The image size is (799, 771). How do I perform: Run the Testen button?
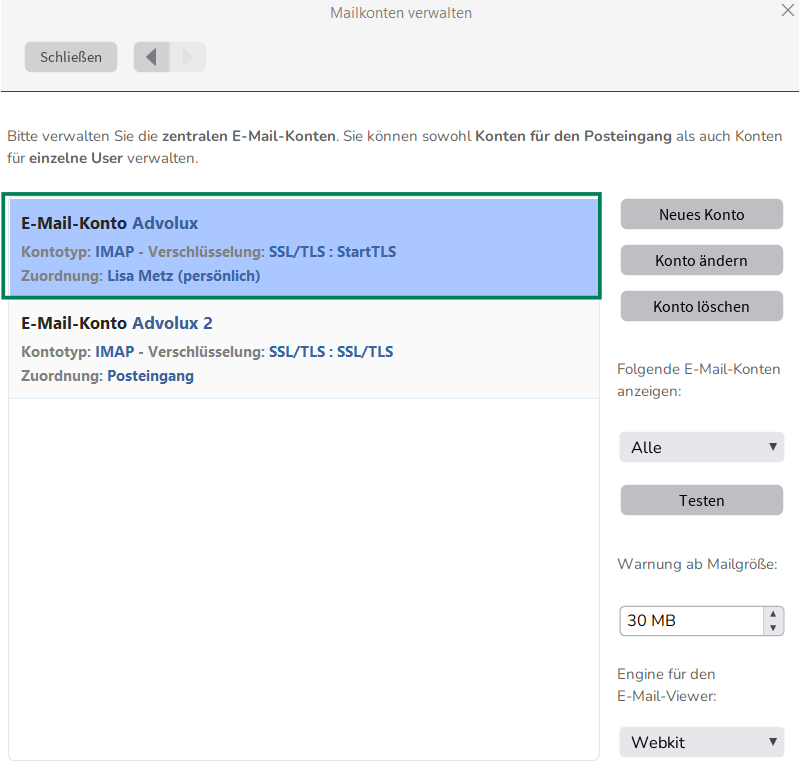pos(701,500)
